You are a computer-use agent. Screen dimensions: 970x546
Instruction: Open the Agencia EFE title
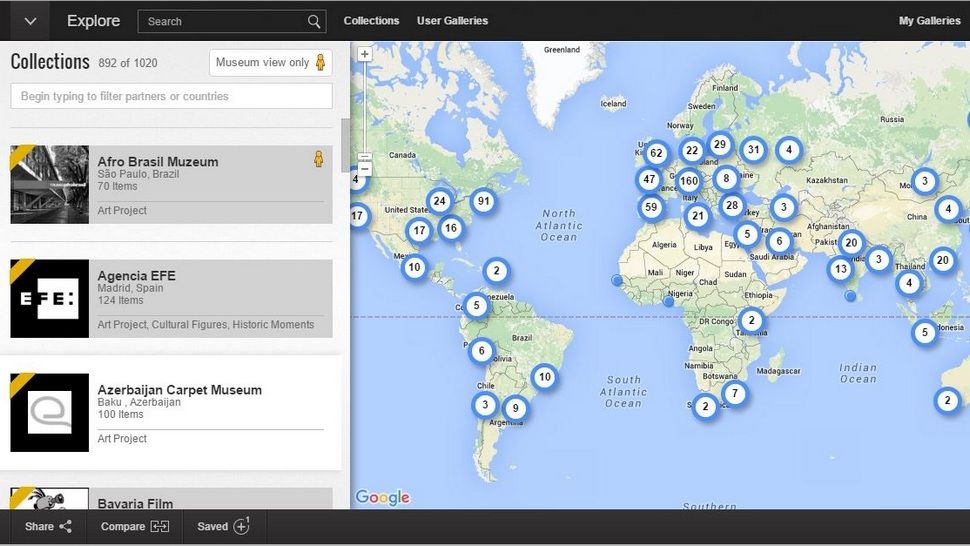pos(136,276)
